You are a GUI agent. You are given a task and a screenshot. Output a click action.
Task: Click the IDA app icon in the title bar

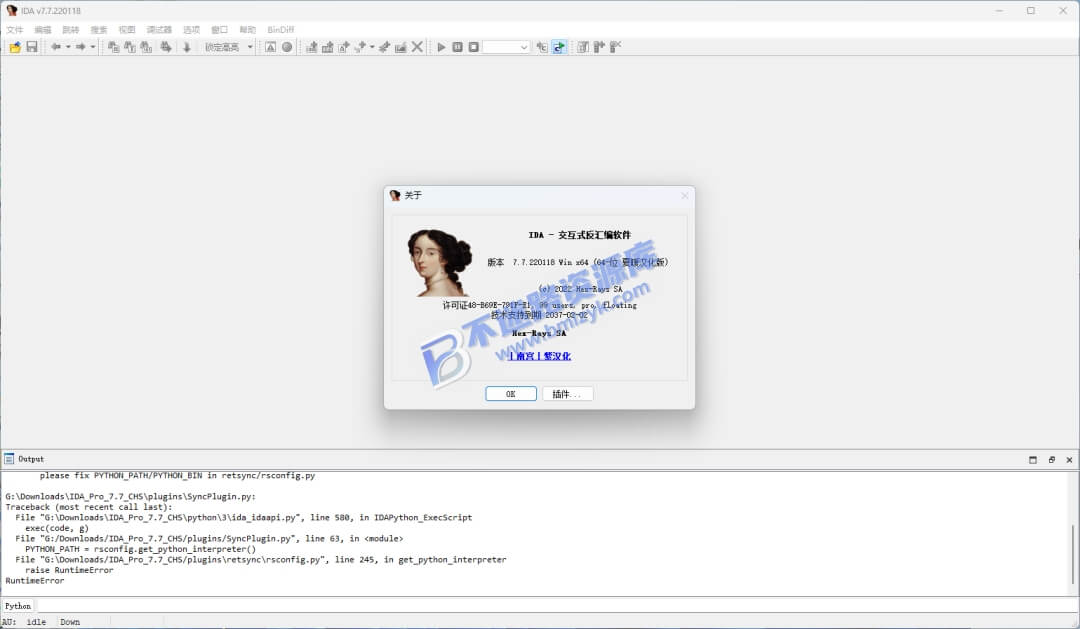[x=11, y=10]
